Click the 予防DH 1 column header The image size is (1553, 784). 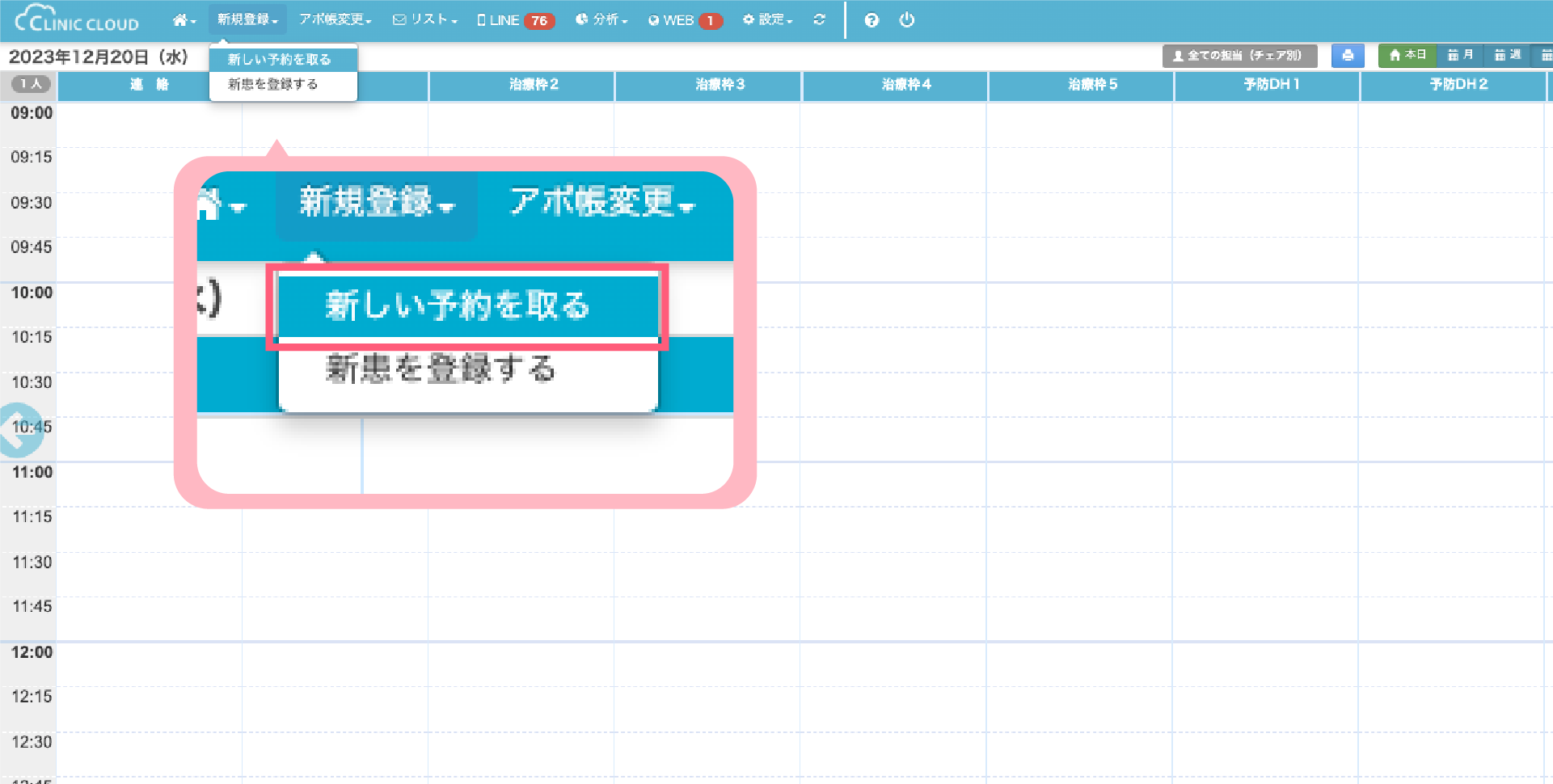[1271, 85]
